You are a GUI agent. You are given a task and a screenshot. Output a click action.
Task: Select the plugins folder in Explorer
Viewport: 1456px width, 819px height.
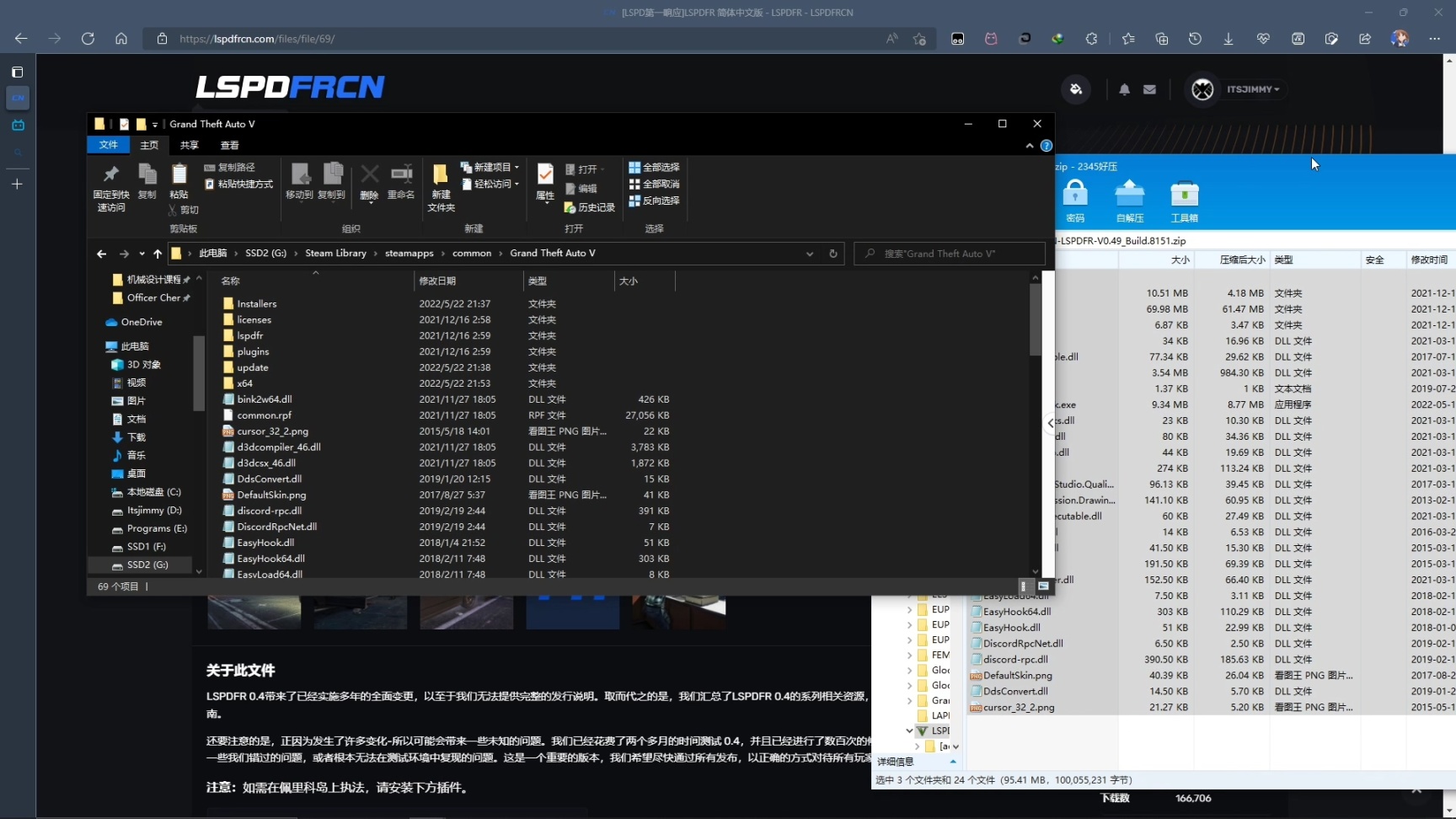pos(253,351)
